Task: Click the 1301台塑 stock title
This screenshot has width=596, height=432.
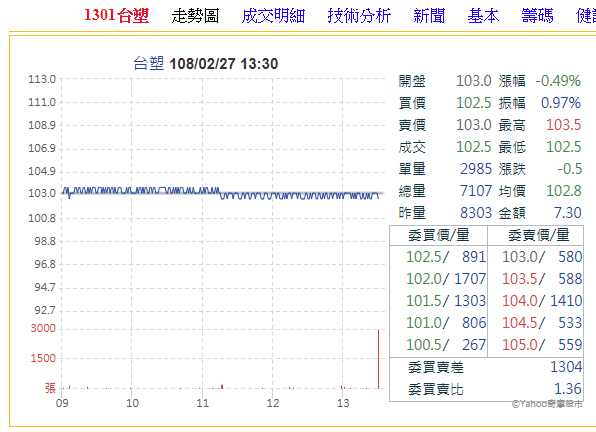Action: [116, 16]
